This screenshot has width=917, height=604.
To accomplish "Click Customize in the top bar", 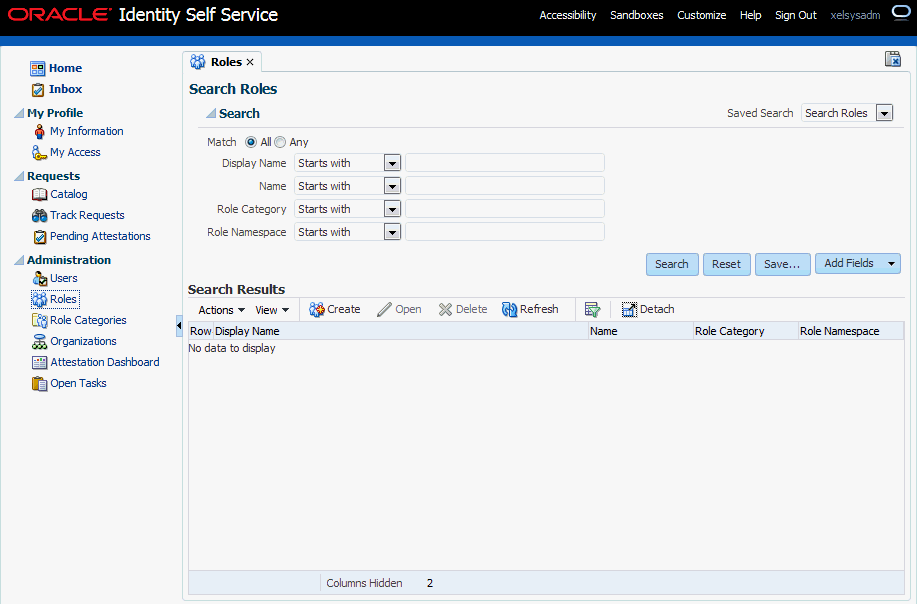I will click(701, 15).
